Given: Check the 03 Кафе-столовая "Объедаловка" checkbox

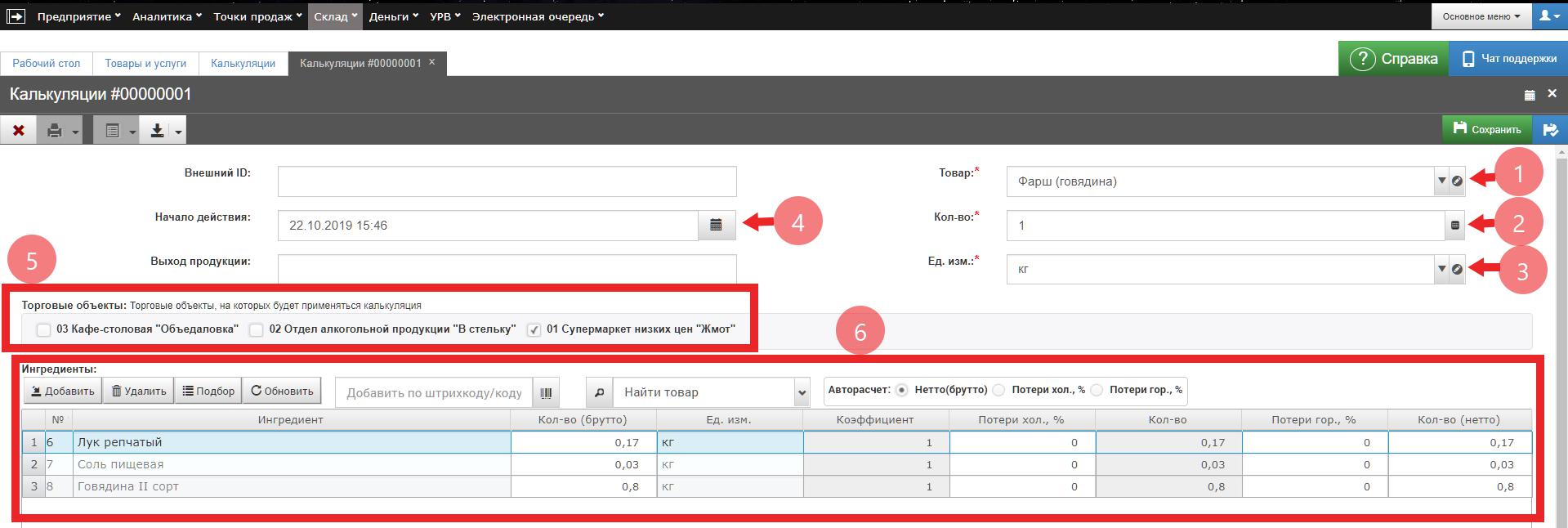Looking at the screenshot, I should (44, 330).
